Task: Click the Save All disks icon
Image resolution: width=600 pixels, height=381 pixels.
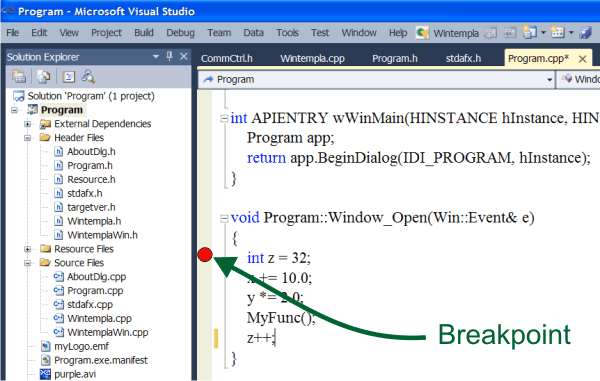Action: (585, 33)
